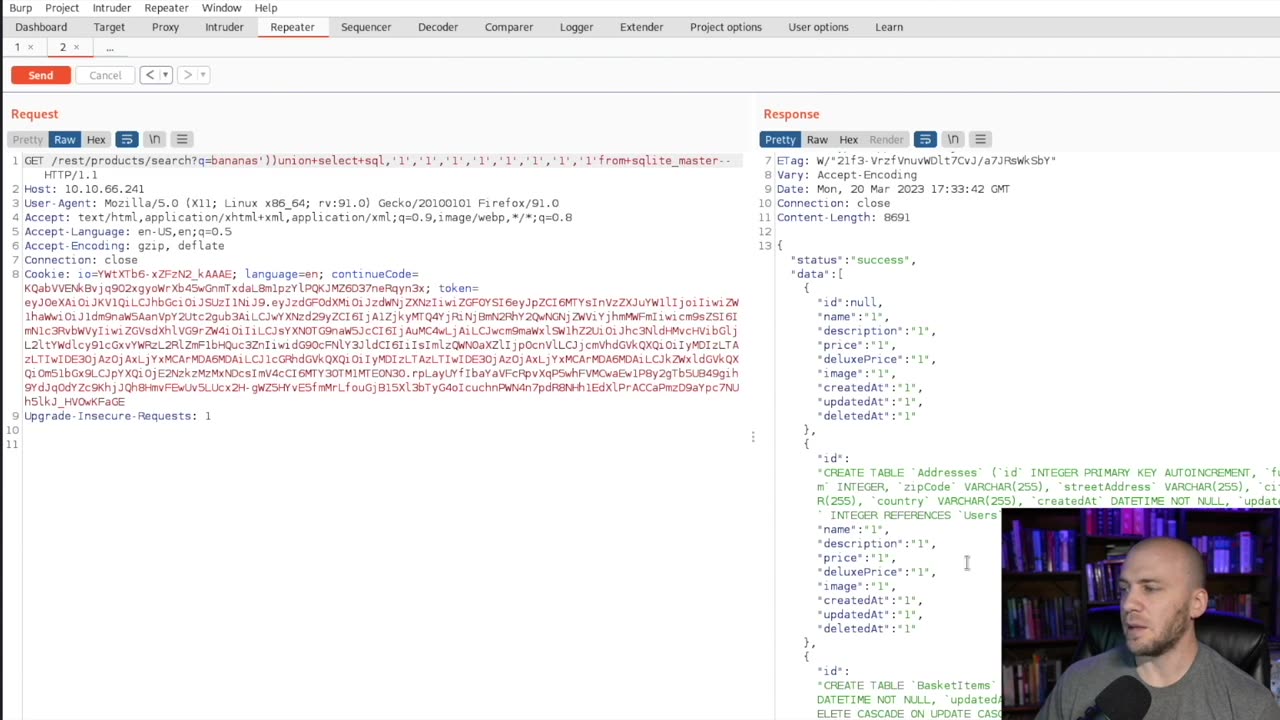This screenshot has width=1280, height=720.
Task: Click the Upgrade-Insecure-Requests header line
Action: (x=117, y=416)
